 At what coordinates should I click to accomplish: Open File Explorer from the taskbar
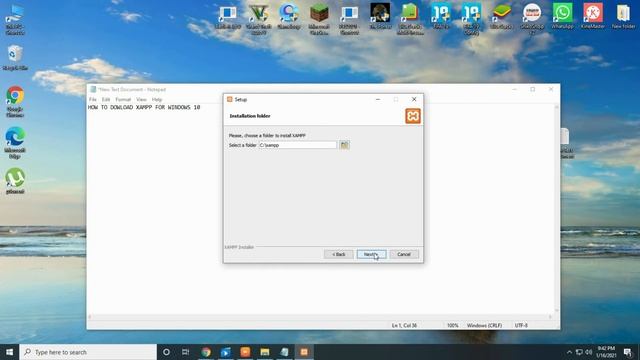point(264,352)
